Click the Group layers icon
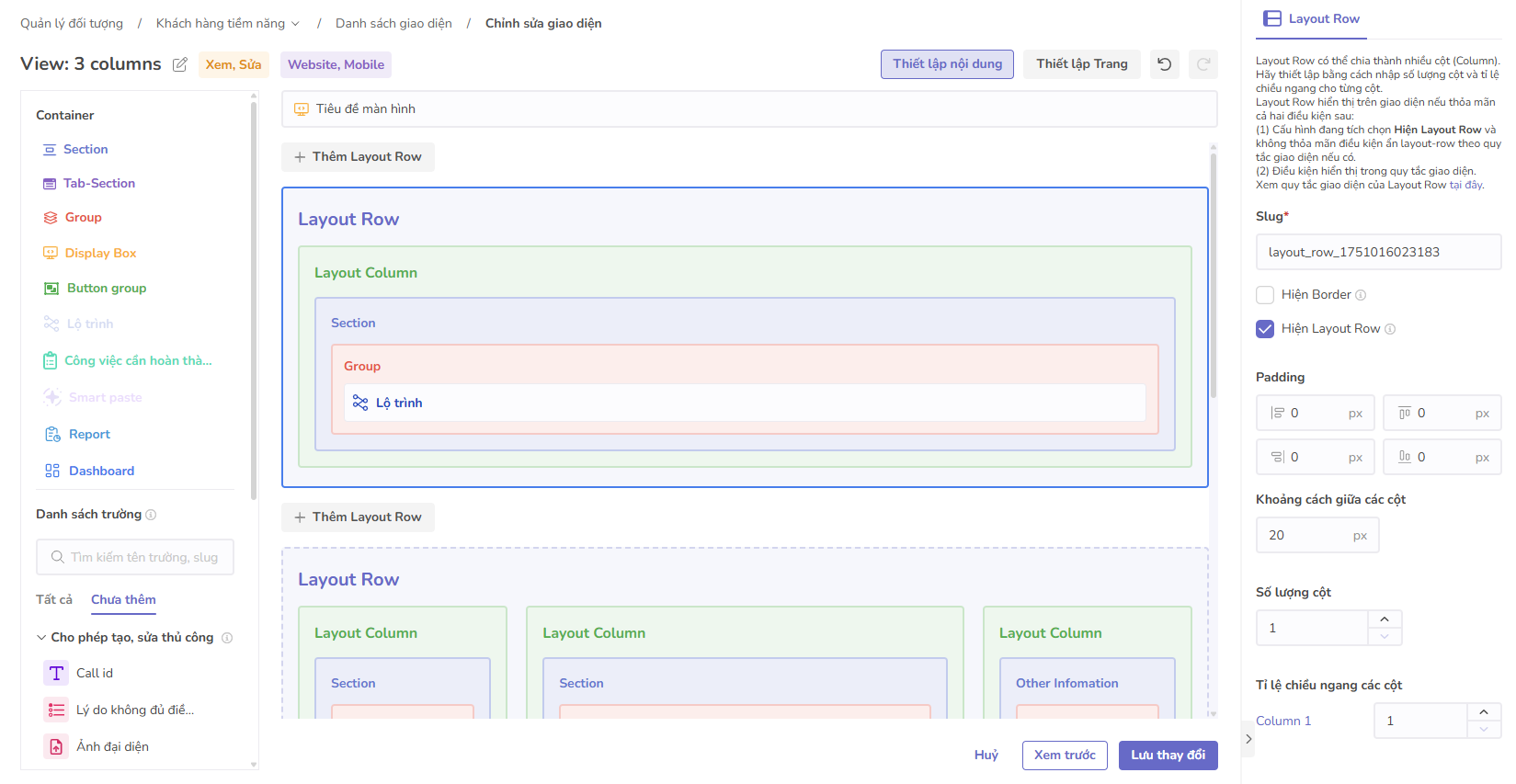Image resolution: width=1516 pixels, height=784 pixels. point(51,218)
